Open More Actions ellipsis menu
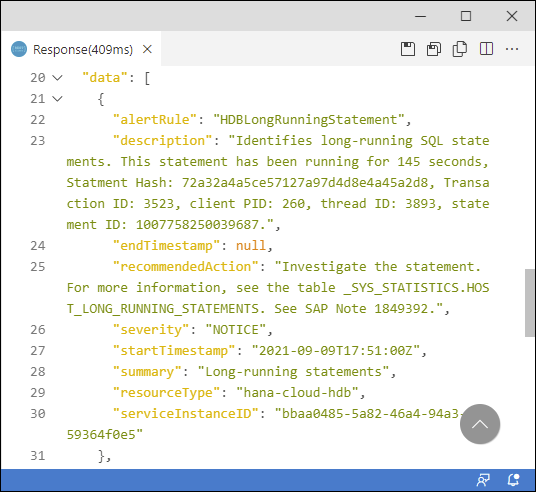Viewport: 536px width, 492px height. (x=512, y=49)
